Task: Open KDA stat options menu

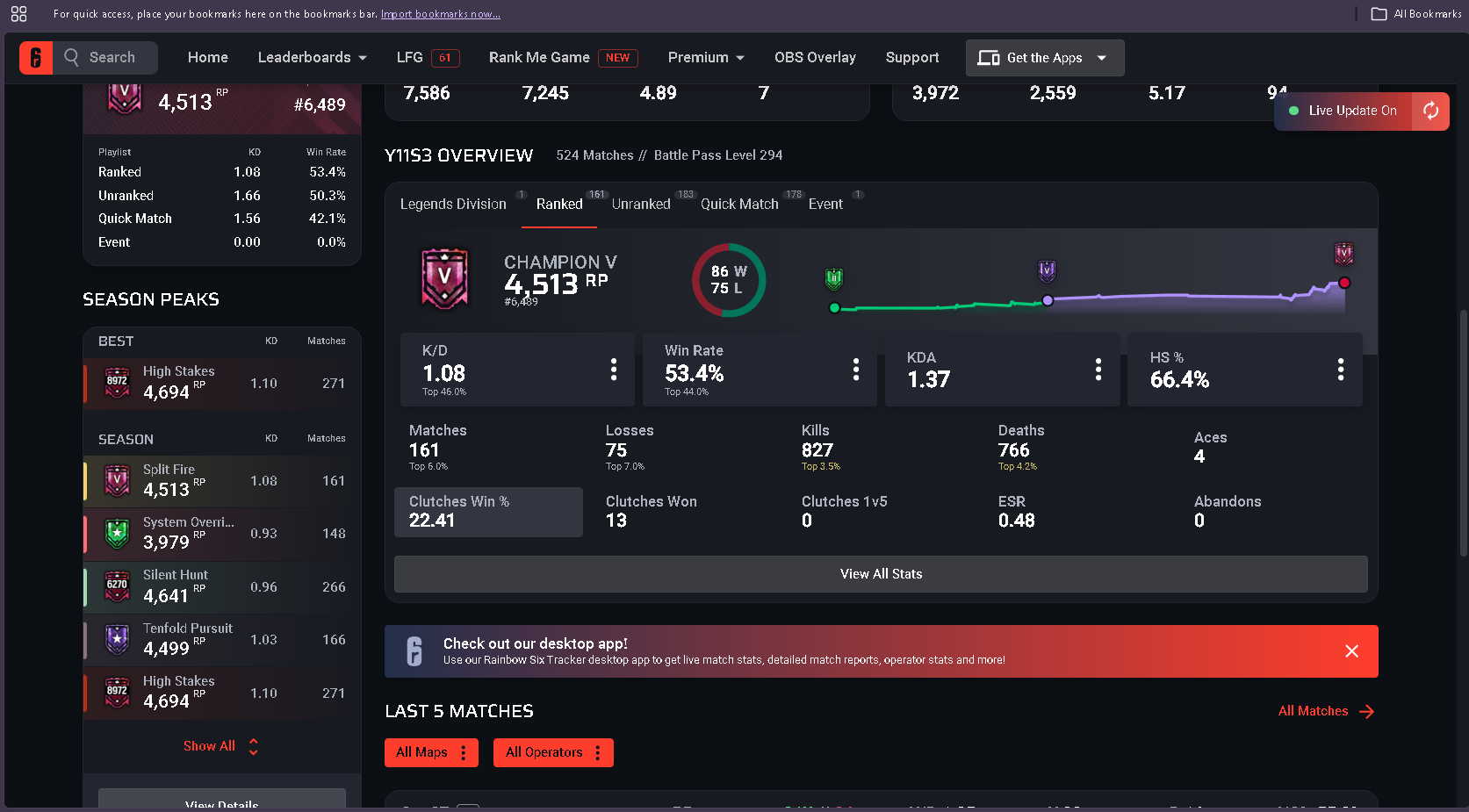Action: [x=1098, y=370]
